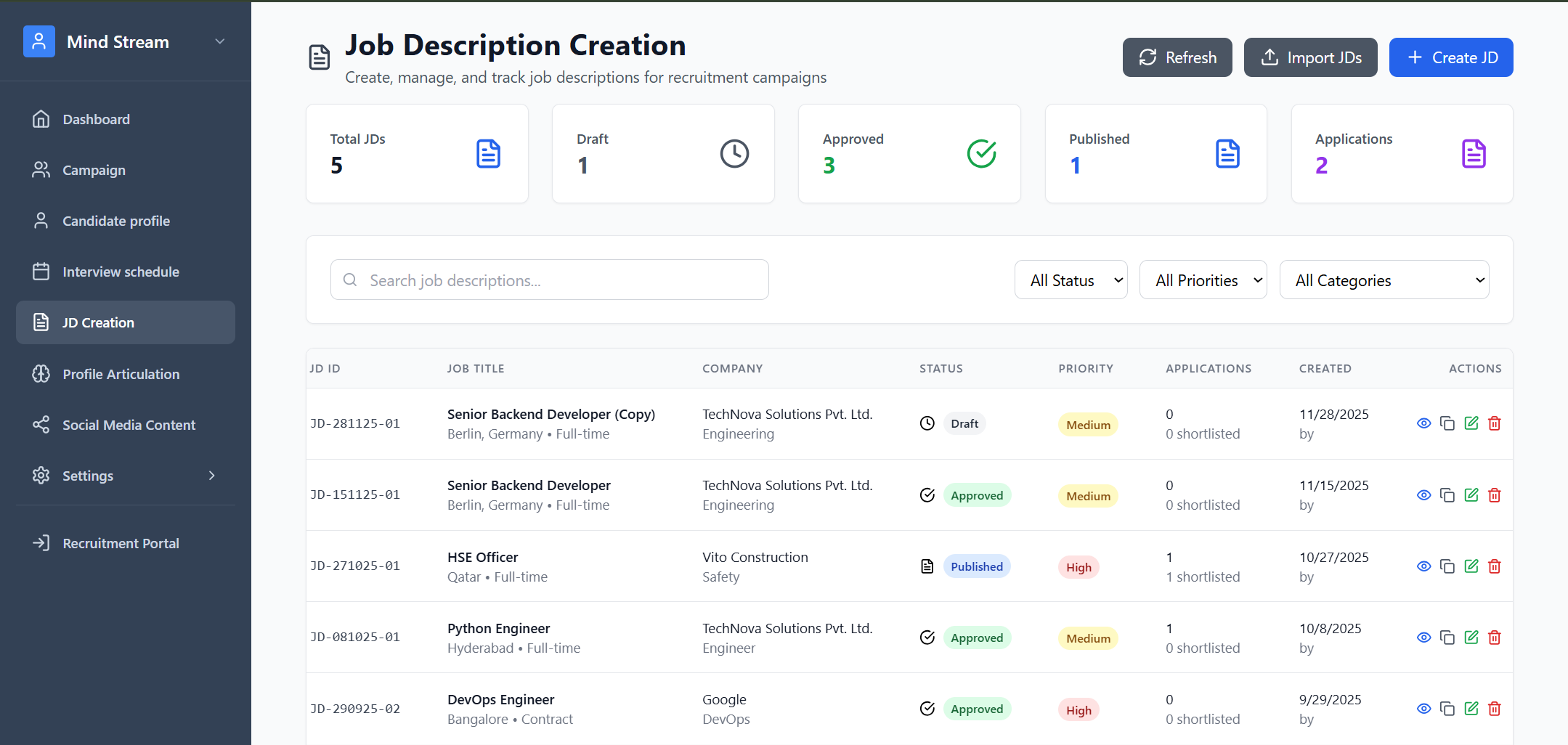Screen dimensions: 1568x745
Task: Expand the Mind Stream workspace chevron
Action: (x=219, y=41)
